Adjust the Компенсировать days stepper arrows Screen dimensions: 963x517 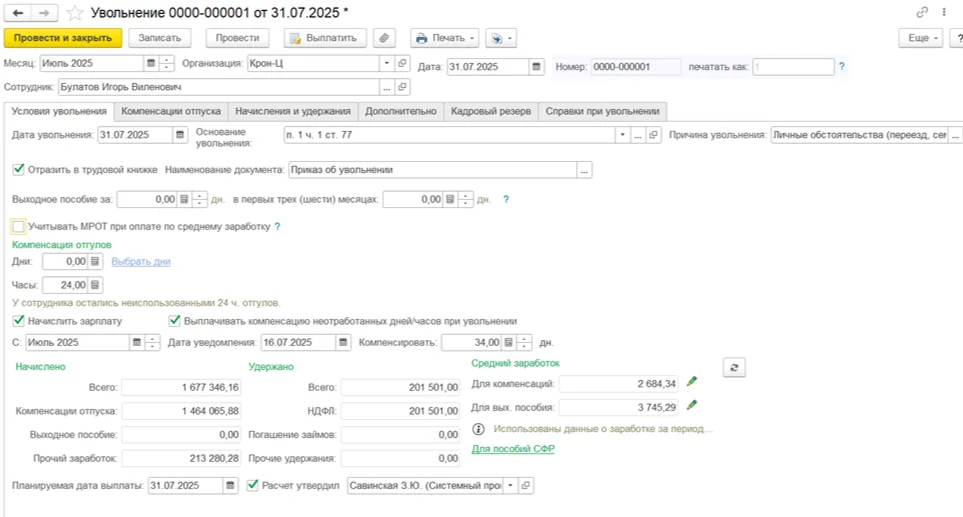(x=524, y=343)
